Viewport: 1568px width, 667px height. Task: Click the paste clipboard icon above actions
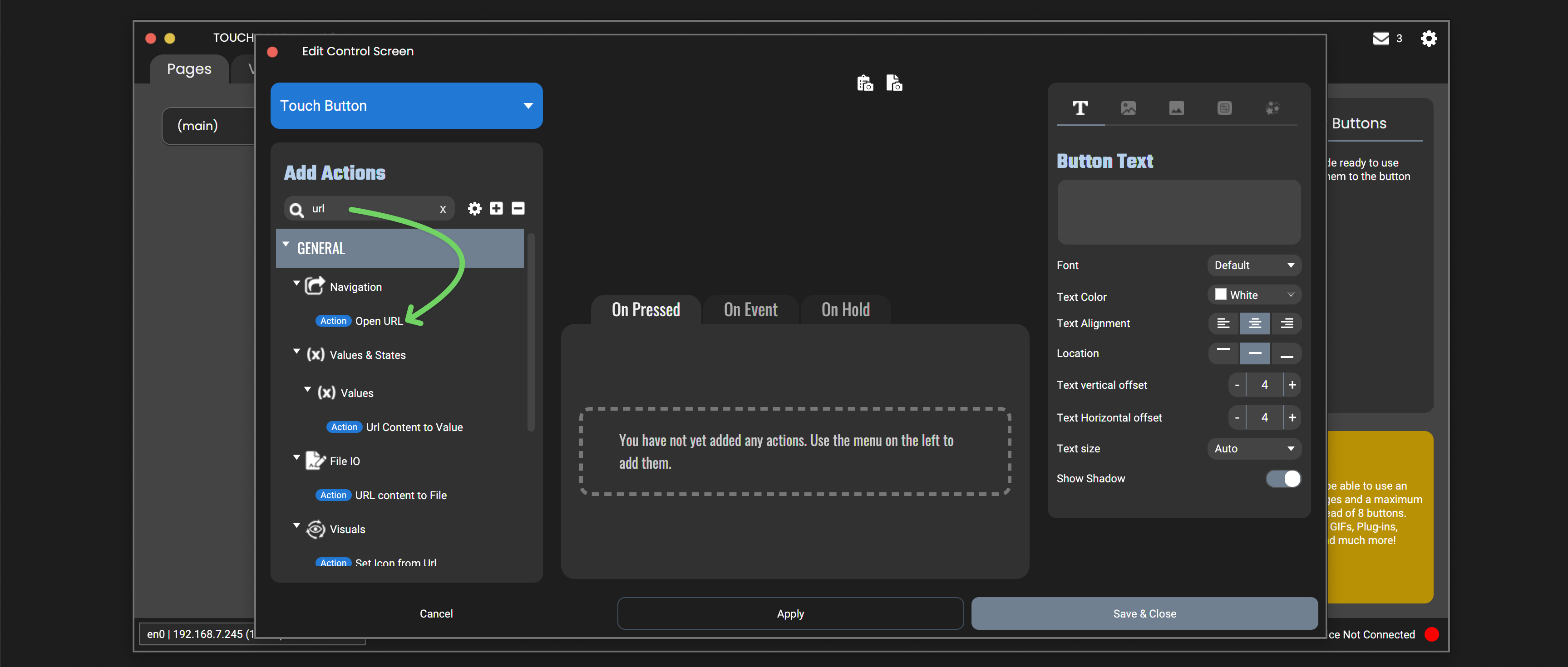(x=864, y=83)
